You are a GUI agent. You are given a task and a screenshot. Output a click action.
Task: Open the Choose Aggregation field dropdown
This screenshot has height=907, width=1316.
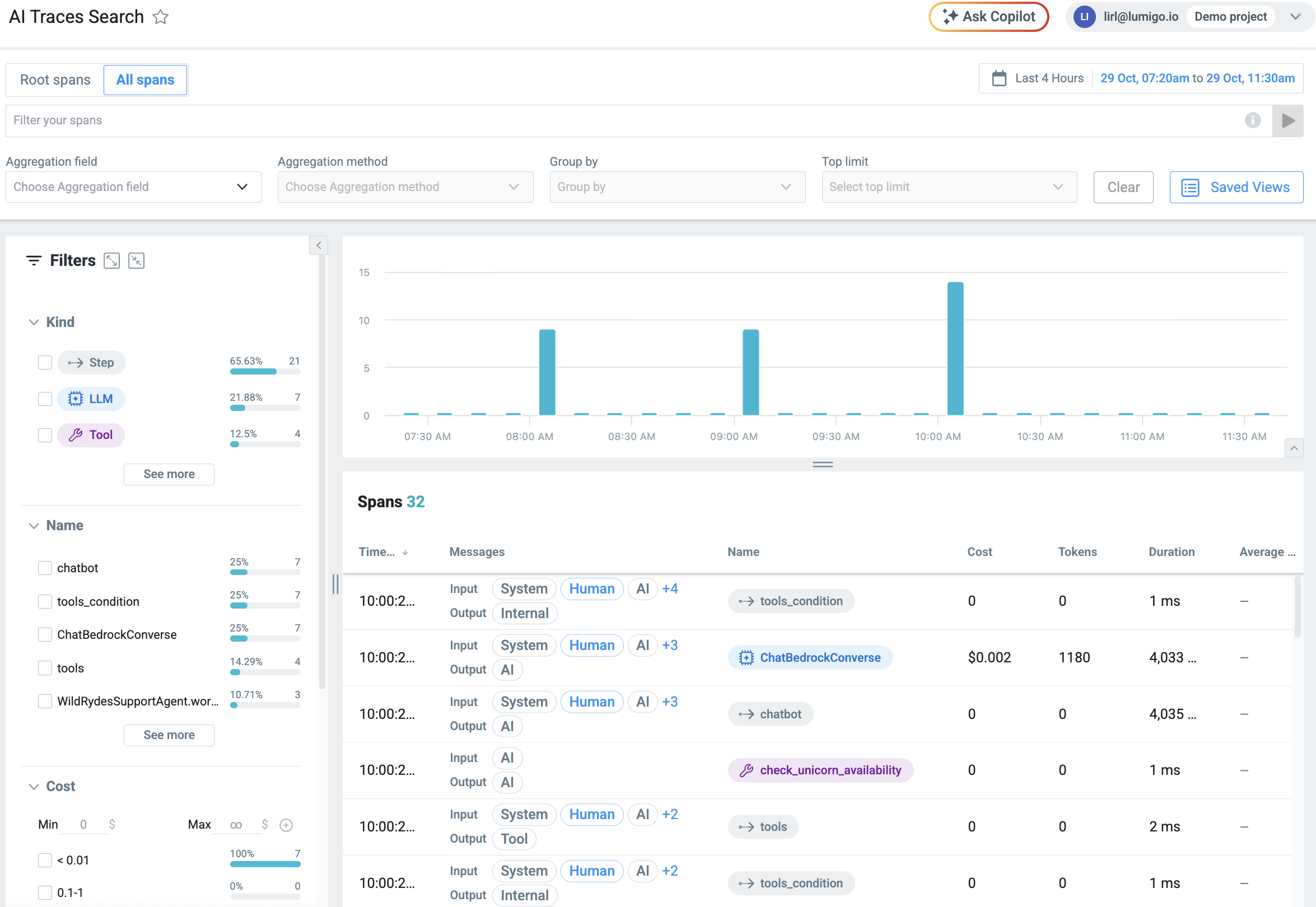point(133,187)
